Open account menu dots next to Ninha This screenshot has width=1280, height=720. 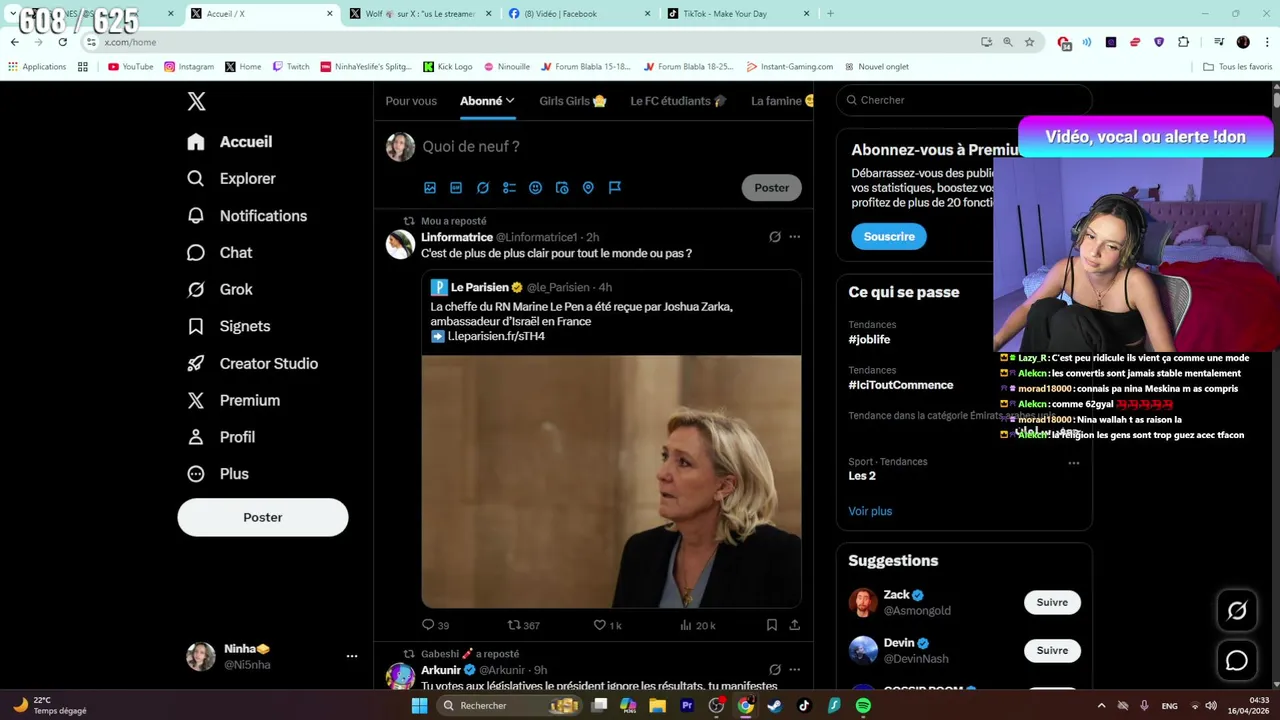click(x=352, y=656)
